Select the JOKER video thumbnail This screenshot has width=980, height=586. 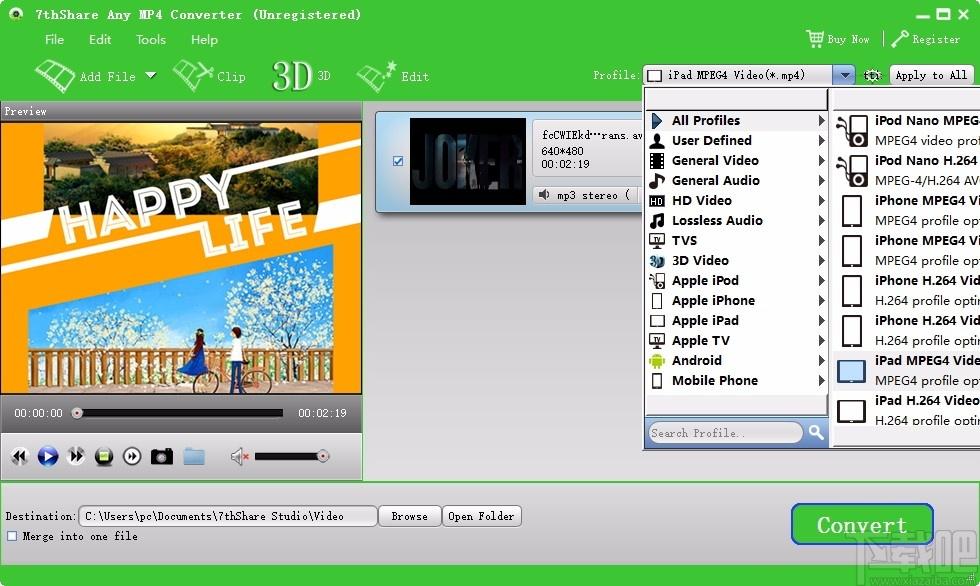(468, 161)
